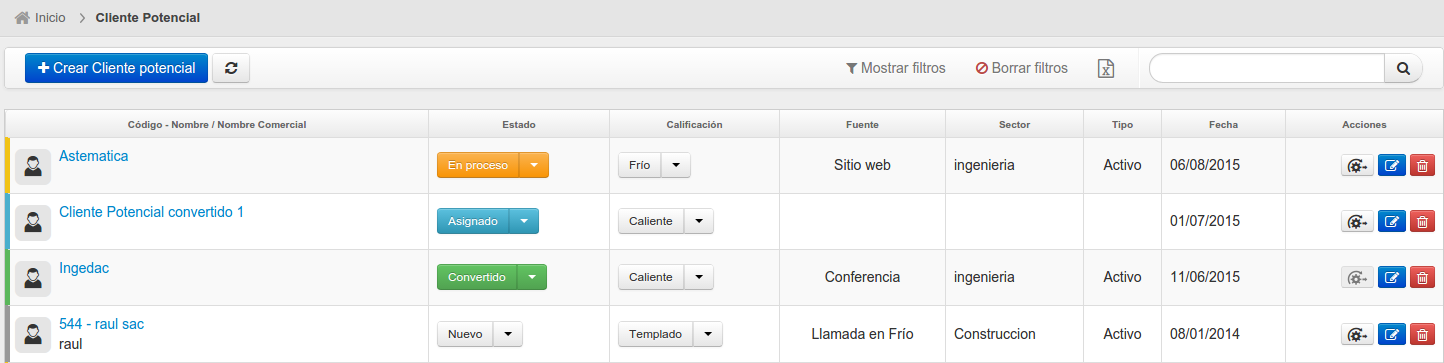Click Cliente Potencial breadcrumb text
The height and width of the screenshot is (363, 1444).
coord(148,18)
